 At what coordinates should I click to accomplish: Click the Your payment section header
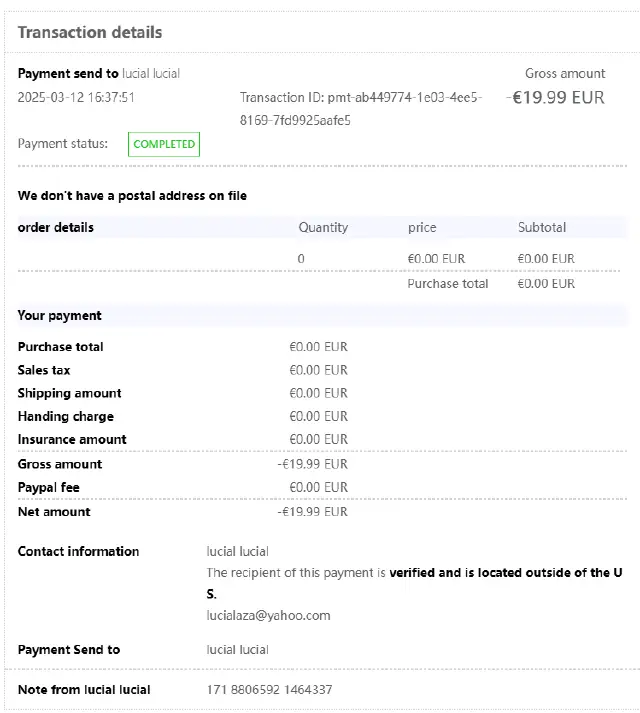point(60,315)
